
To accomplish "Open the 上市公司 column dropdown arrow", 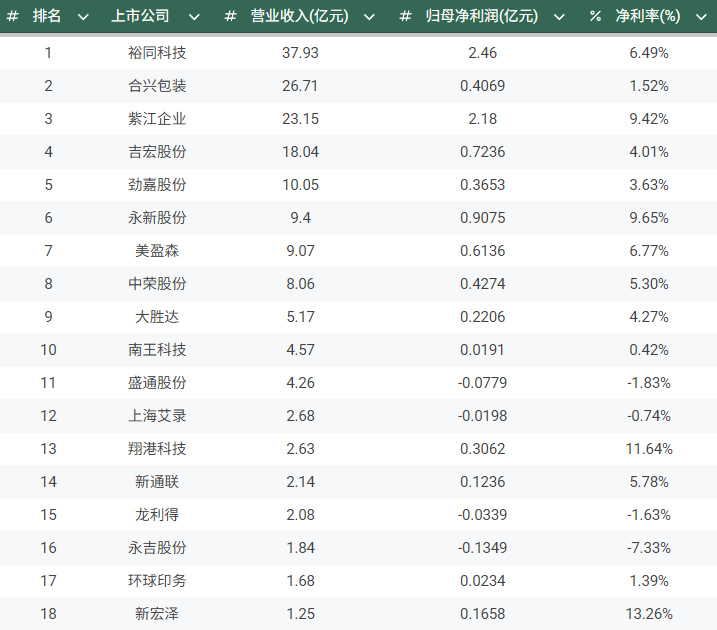I will (194, 17).
